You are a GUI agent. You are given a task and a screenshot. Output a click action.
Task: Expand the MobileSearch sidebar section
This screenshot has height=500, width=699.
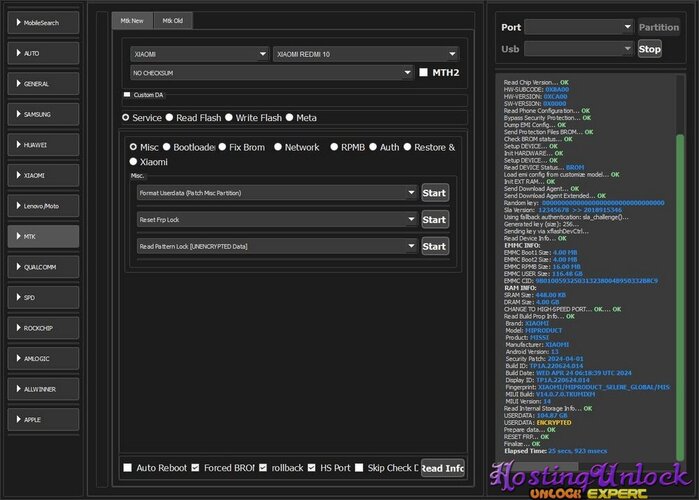pyautogui.click(x=43, y=23)
